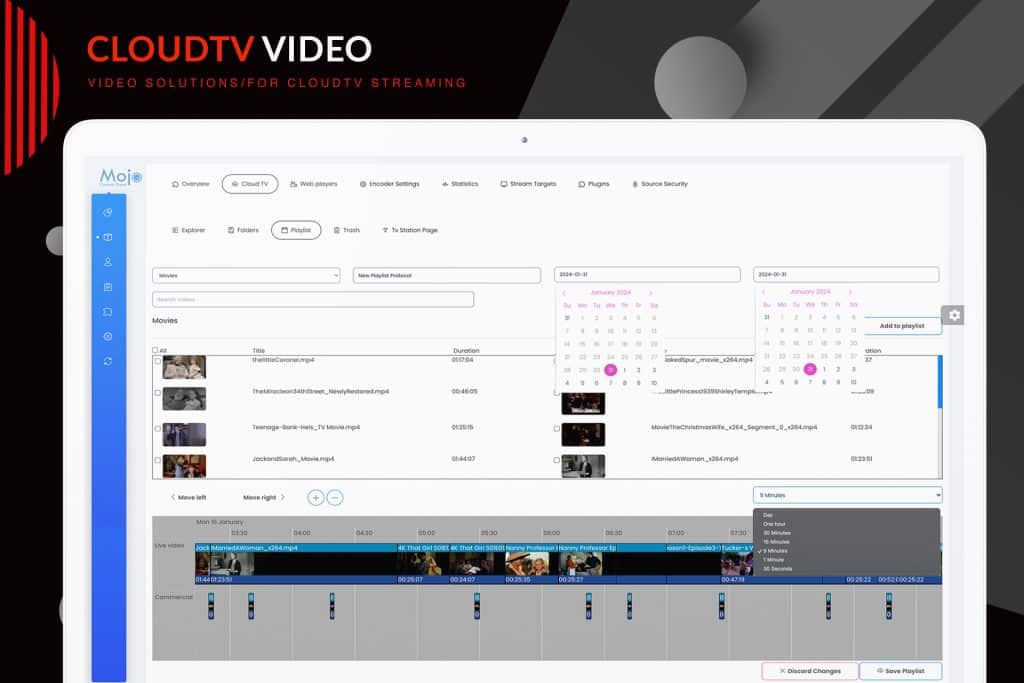The image size is (1024, 683).
Task: Check the TheMiracleon34thStreet row checkbox
Action: (x=157, y=393)
